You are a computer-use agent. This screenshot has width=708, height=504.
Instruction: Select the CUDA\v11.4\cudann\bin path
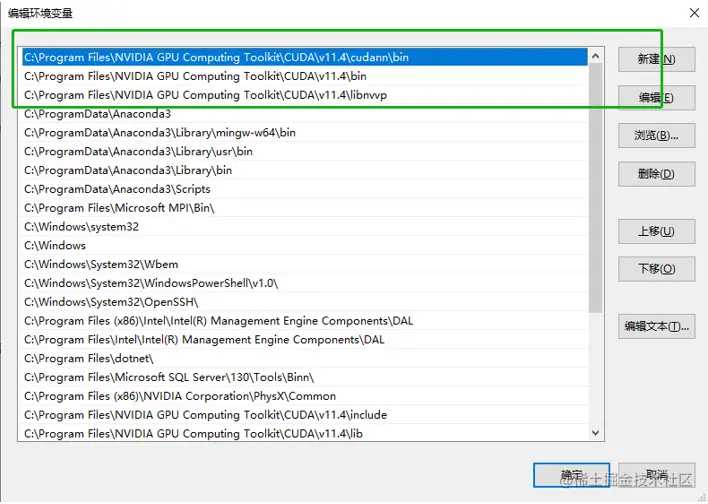coord(305,57)
